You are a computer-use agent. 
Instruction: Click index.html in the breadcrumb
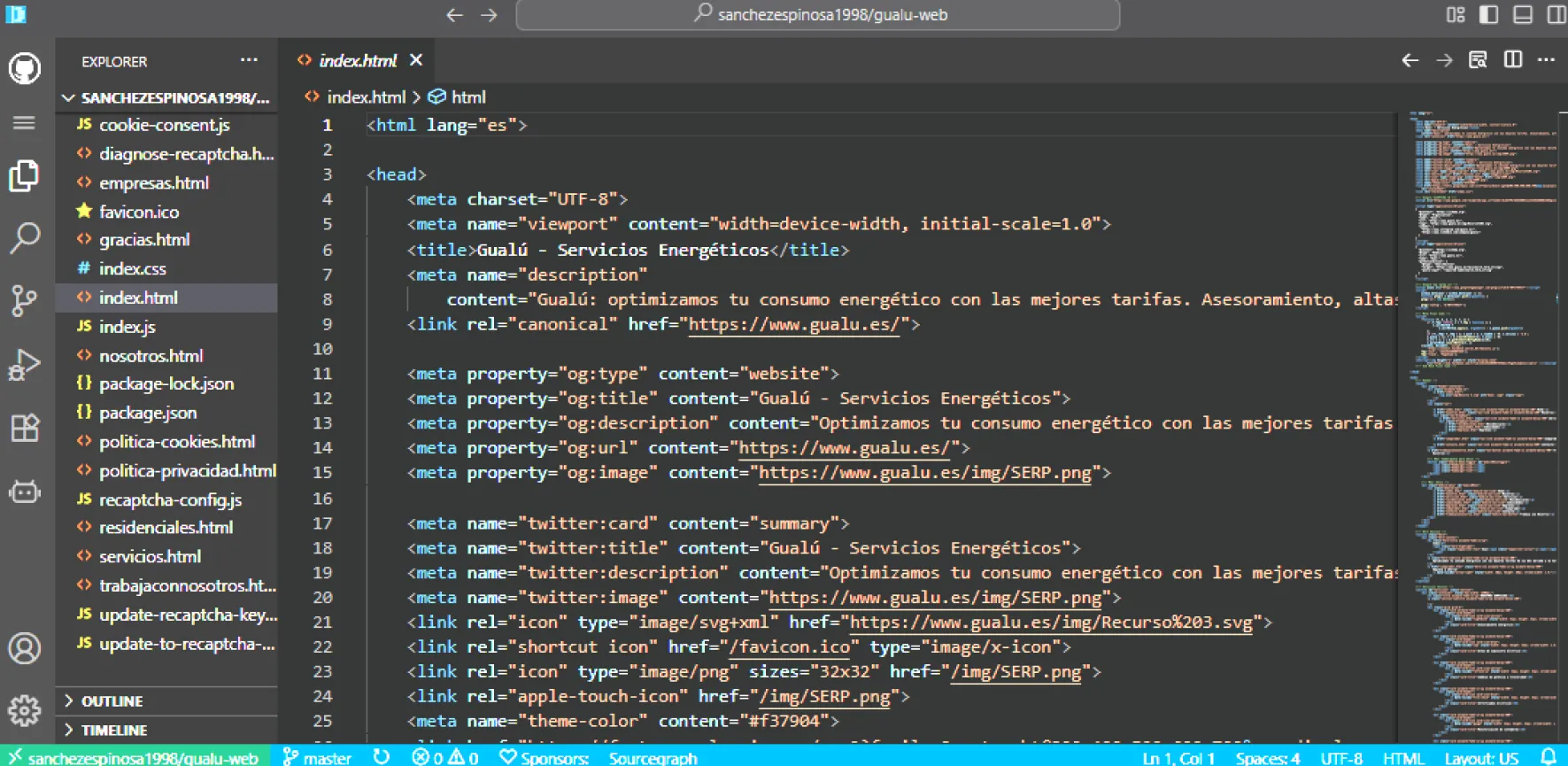(x=366, y=97)
